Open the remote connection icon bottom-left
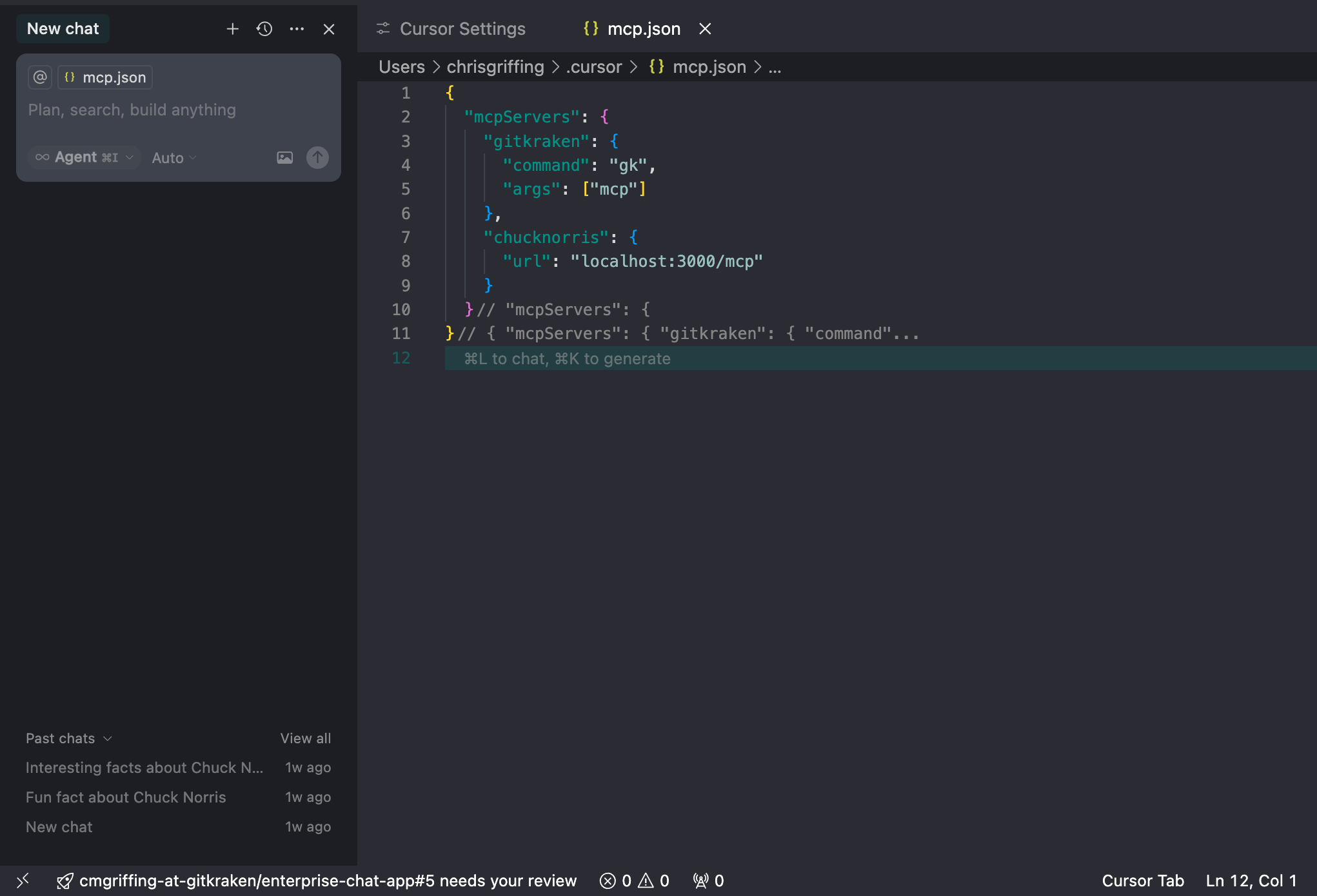The width and height of the screenshot is (1317, 896). pos(23,881)
